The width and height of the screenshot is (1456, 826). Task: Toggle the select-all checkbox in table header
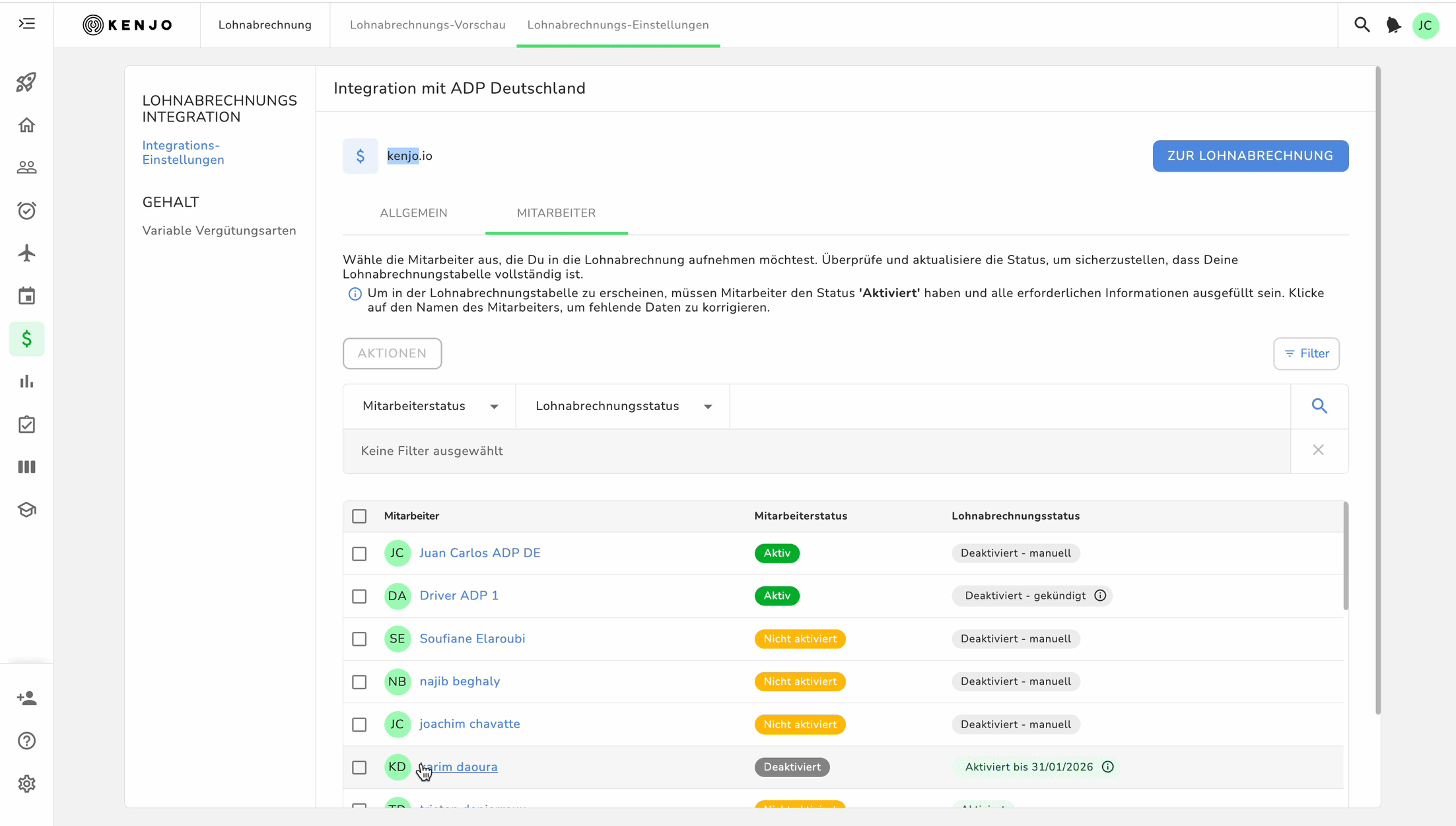[359, 516]
